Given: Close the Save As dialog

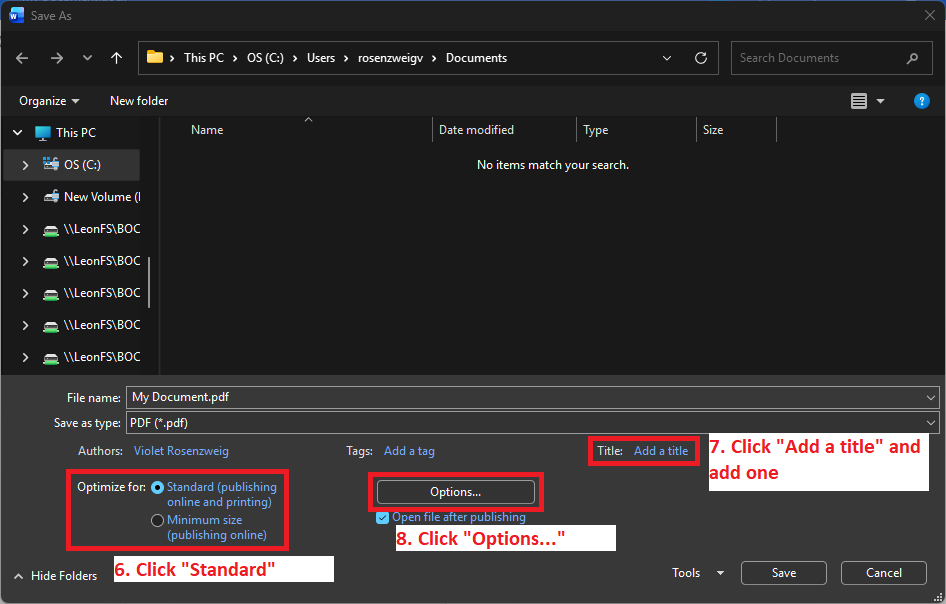Looking at the screenshot, I should click(930, 15).
